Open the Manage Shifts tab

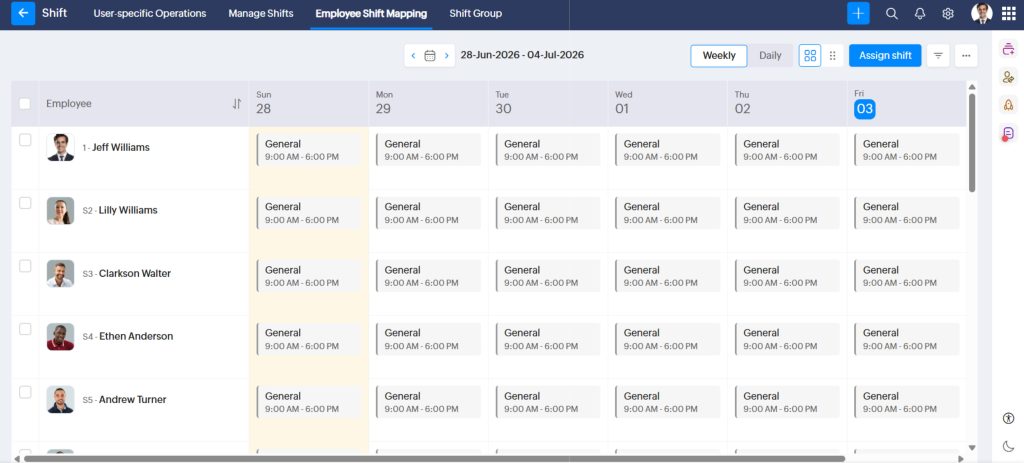[261, 13]
